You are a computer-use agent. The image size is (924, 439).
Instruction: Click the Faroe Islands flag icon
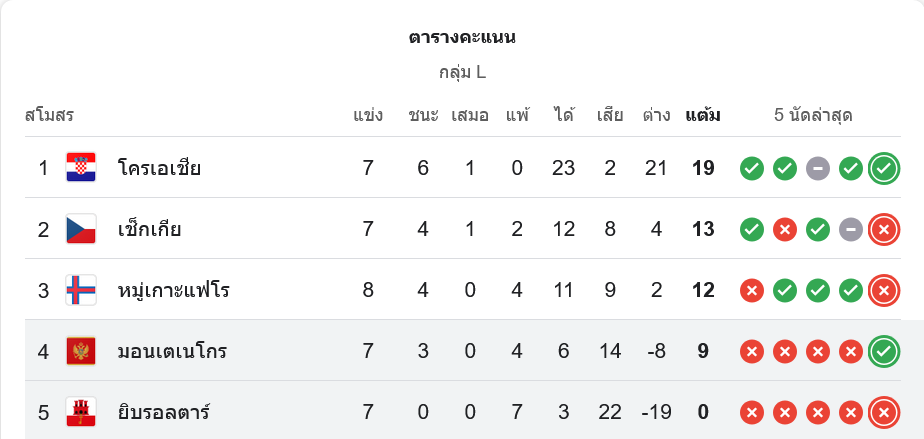pos(81,291)
